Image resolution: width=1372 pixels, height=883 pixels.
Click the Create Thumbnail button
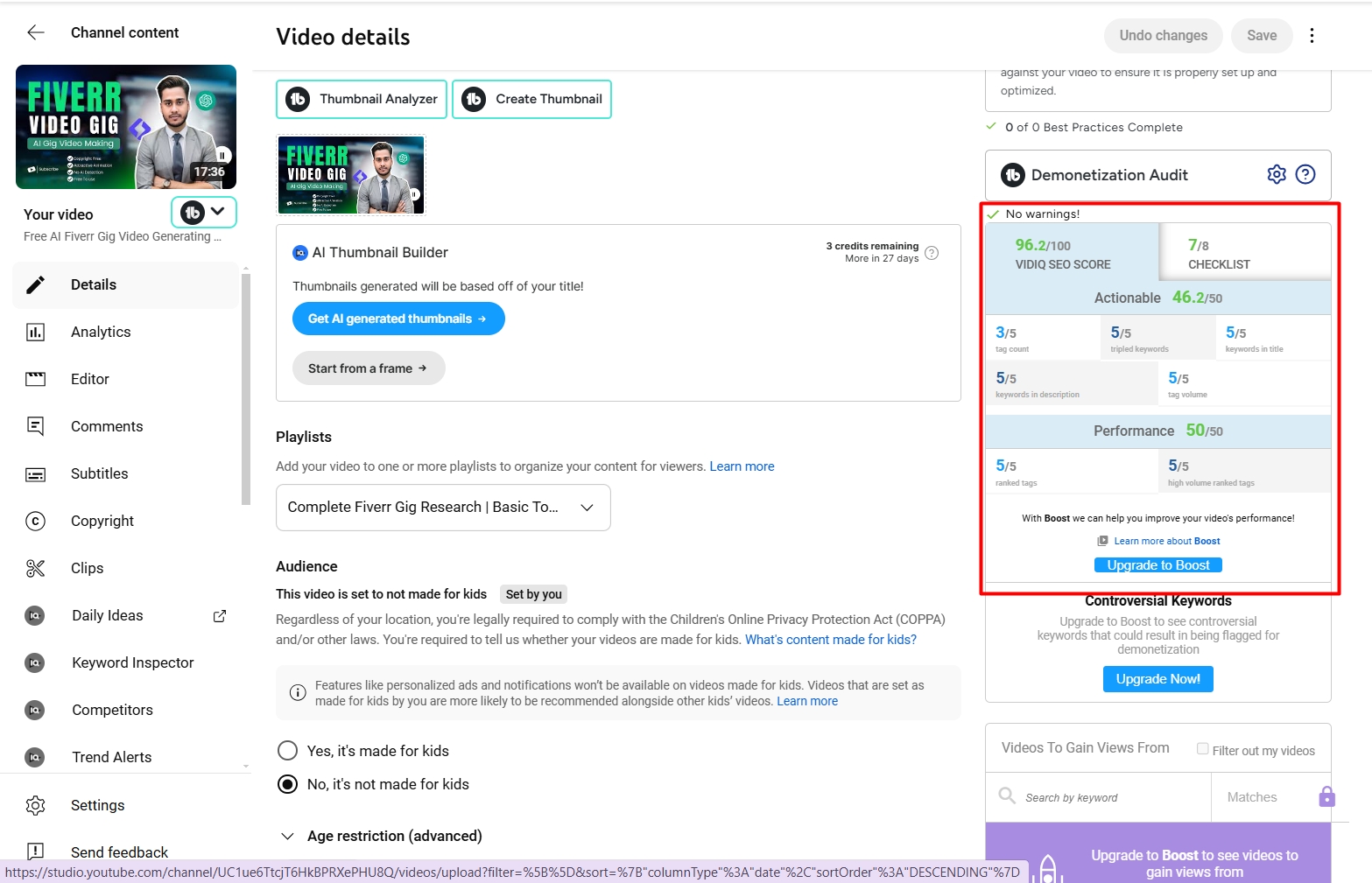coord(531,99)
